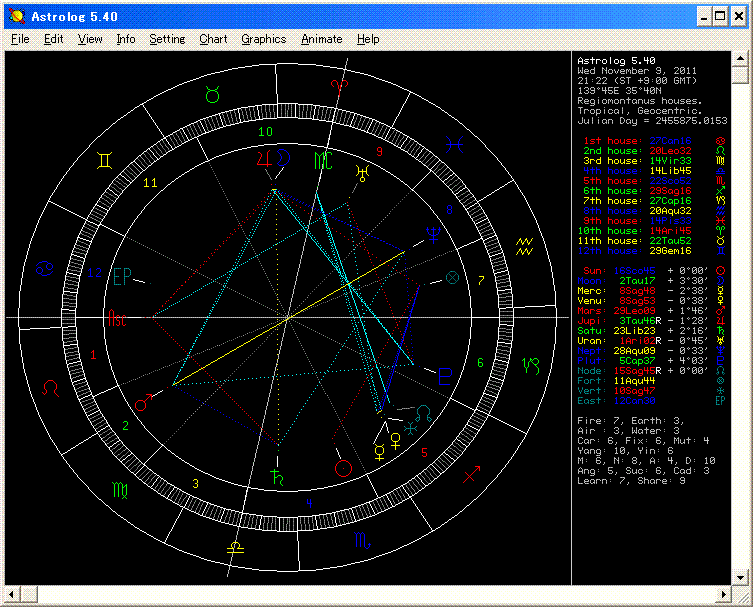
Task: Open the Setting menu
Action: click(167, 39)
